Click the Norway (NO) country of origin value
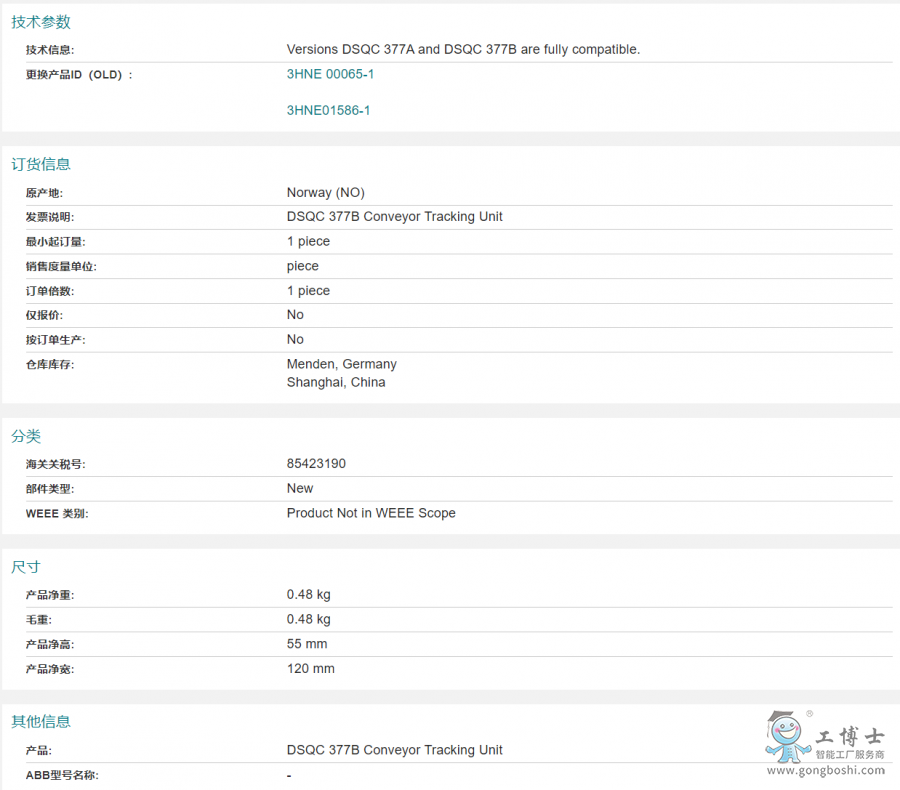The image size is (900, 790). pos(325,193)
